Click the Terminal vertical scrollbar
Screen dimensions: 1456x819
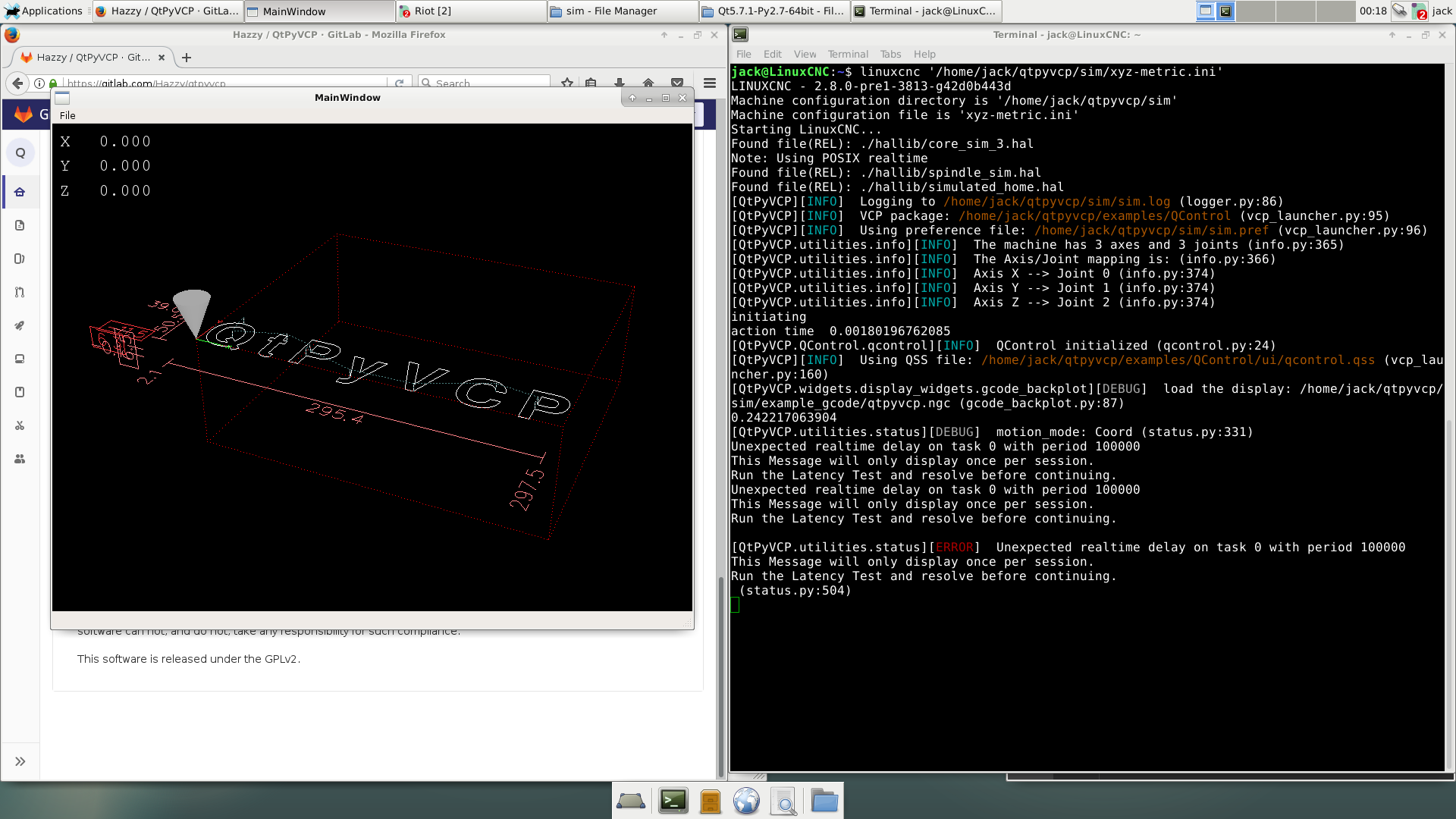point(1450,594)
